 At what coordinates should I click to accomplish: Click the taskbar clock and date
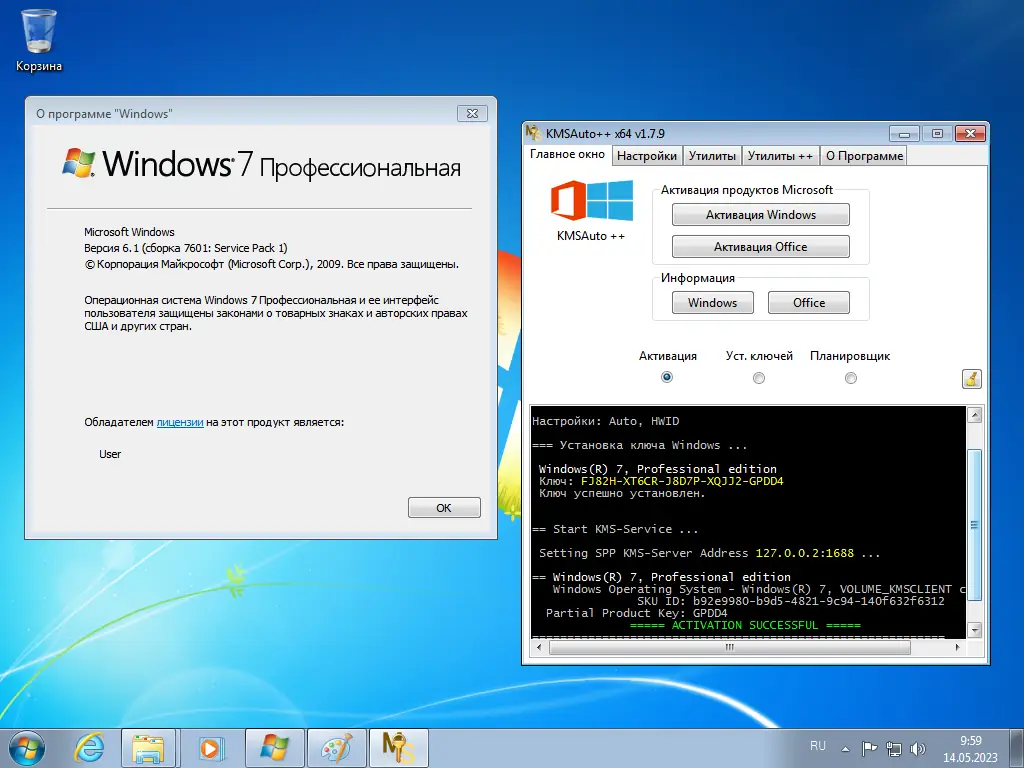click(x=970, y=749)
